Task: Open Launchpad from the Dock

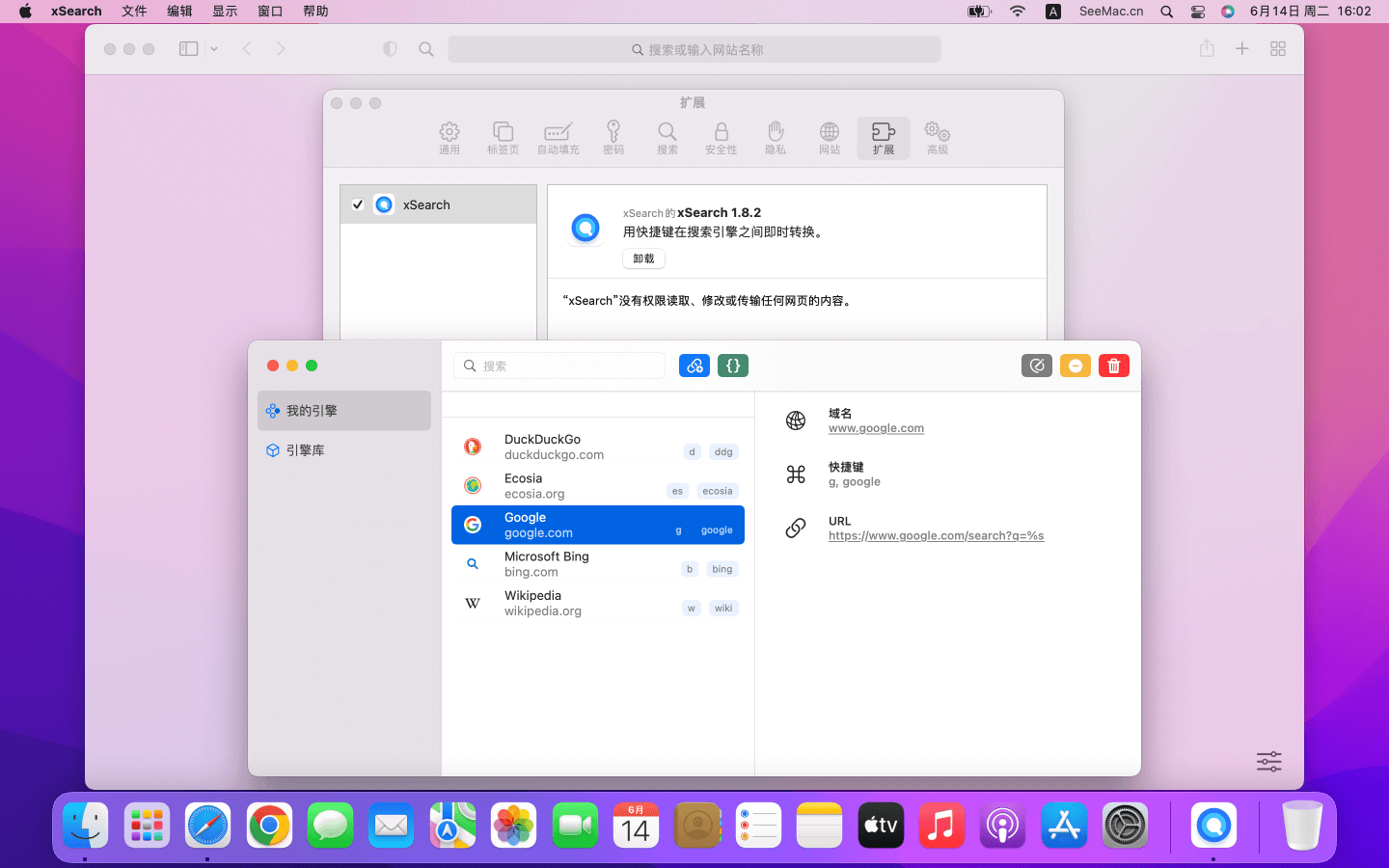Action: coord(147,826)
